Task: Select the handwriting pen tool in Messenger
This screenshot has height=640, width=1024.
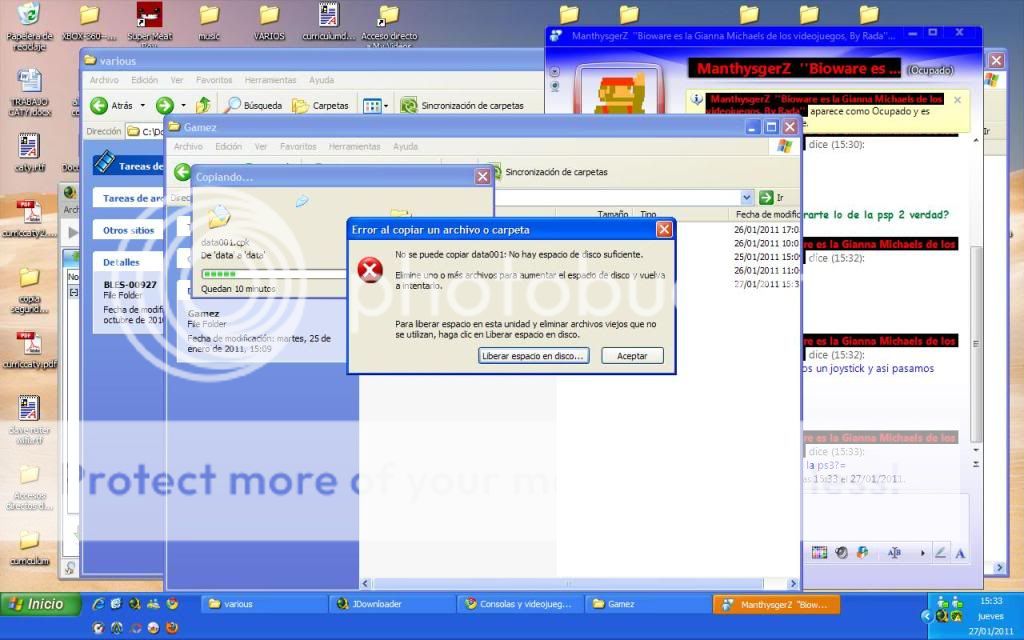Action: [x=940, y=552]
